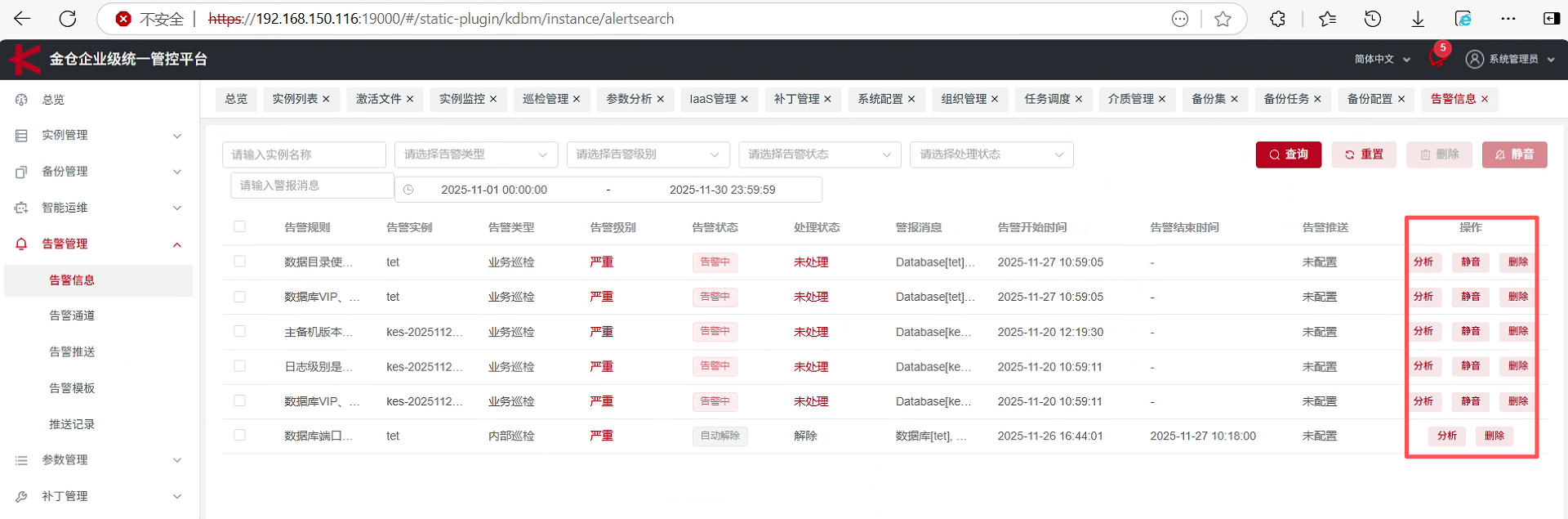Click the clock icon in date range field
The width and height of the screenshot is (1568, 519).
(x=408, y=190)
